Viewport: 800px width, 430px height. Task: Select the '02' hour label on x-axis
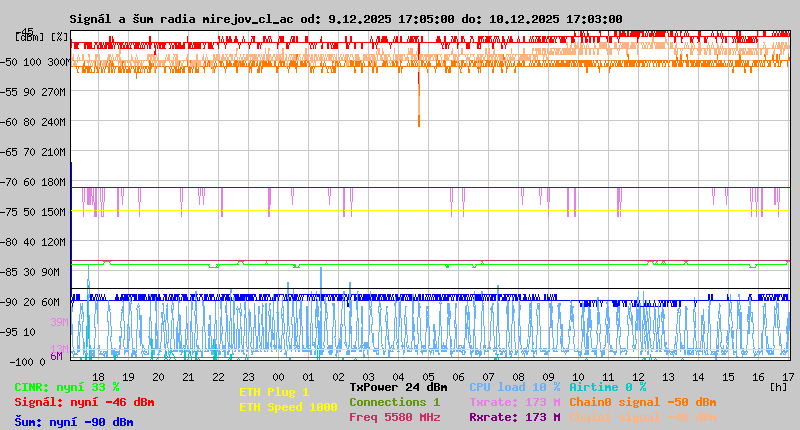click(338, 377)
